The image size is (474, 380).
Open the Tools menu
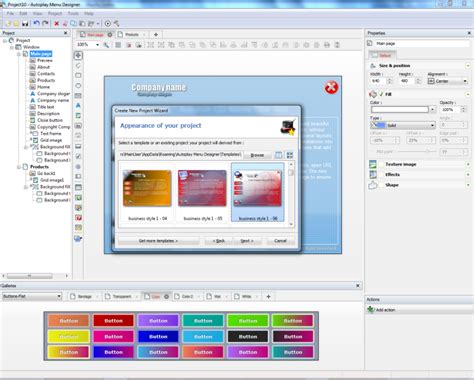click(73, 14)
